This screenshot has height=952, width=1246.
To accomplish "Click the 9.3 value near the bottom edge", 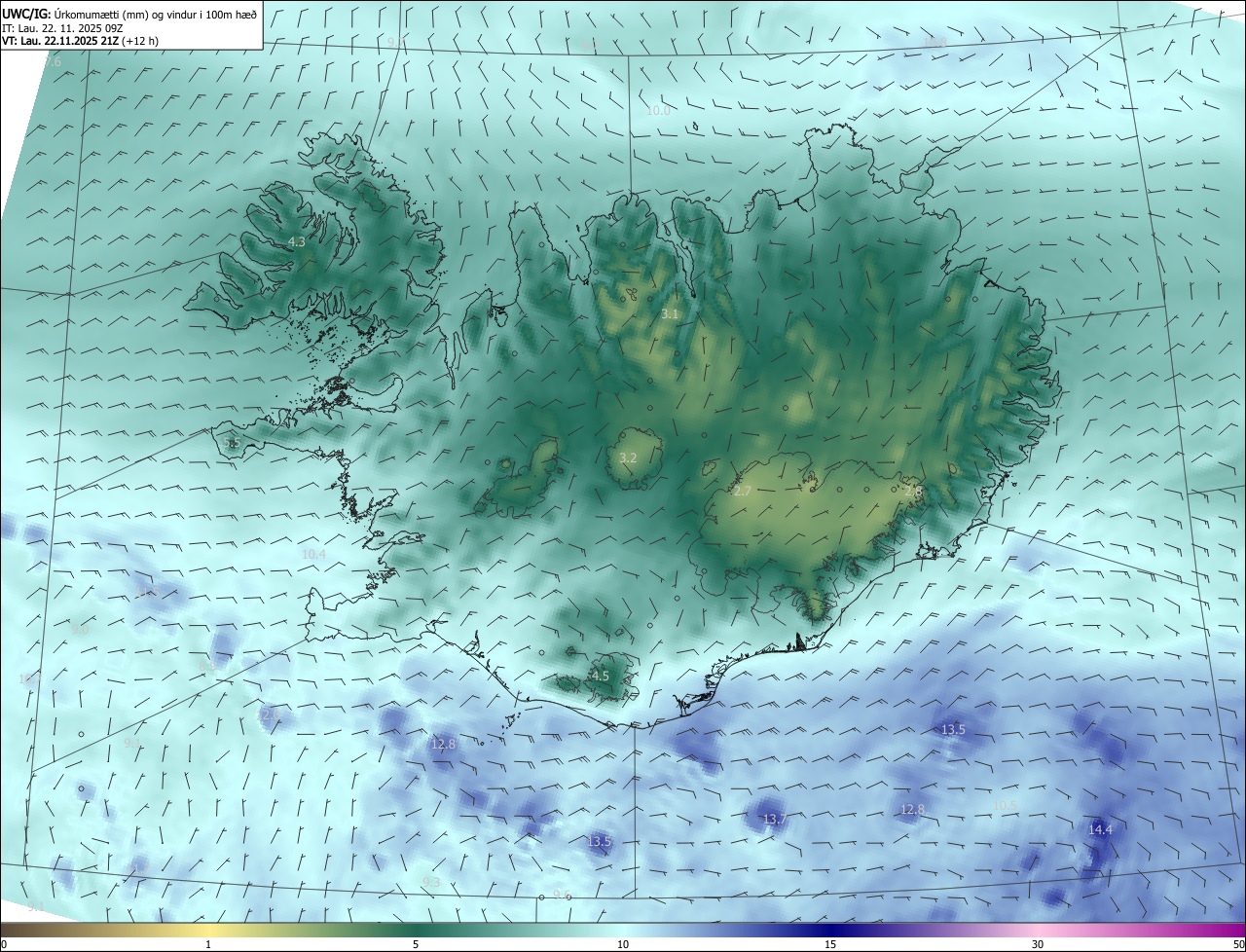I will coord(431,882).
